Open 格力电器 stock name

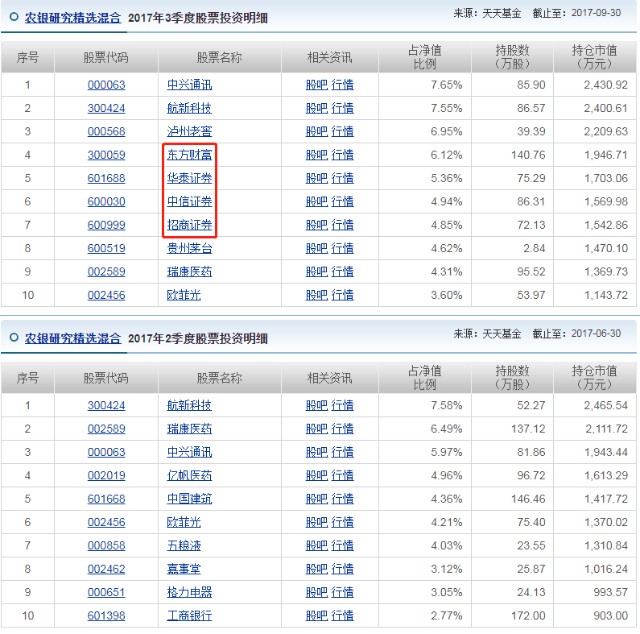click(189, 592)
